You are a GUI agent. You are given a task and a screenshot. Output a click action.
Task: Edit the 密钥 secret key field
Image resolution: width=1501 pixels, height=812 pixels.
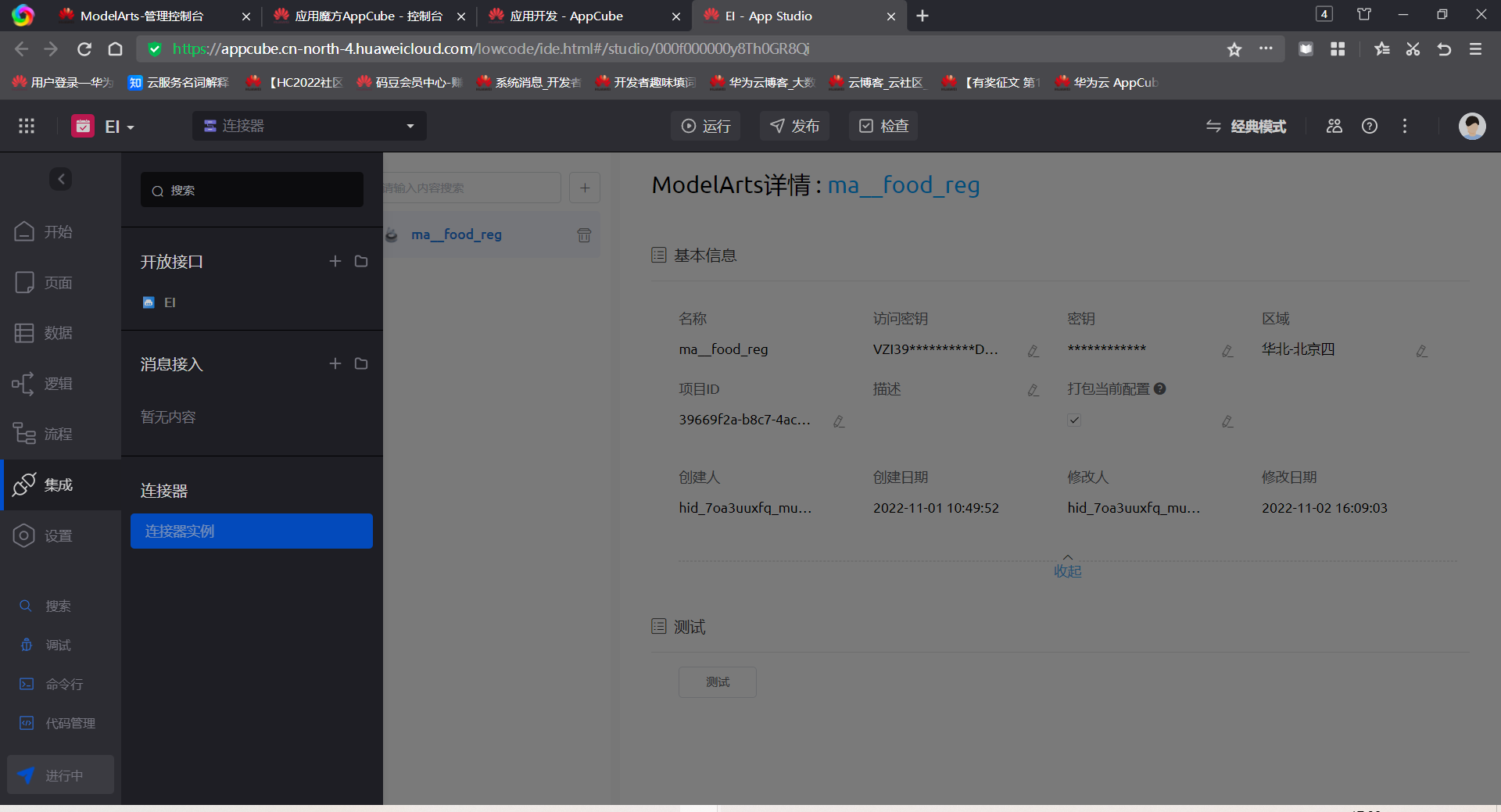pos(1227,351)
